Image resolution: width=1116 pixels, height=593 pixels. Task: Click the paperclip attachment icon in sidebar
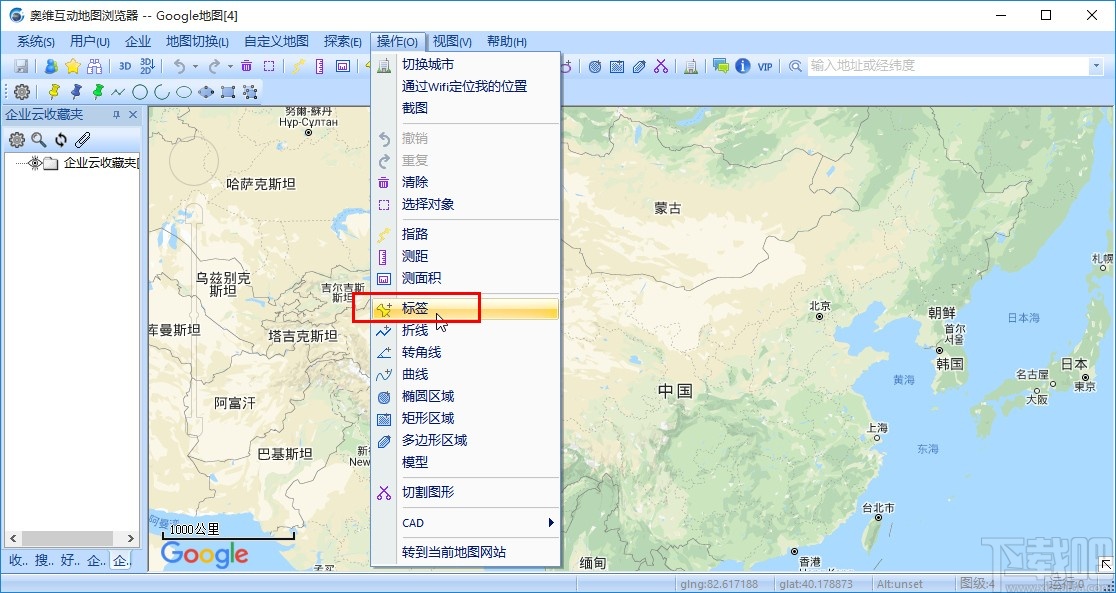83,140
